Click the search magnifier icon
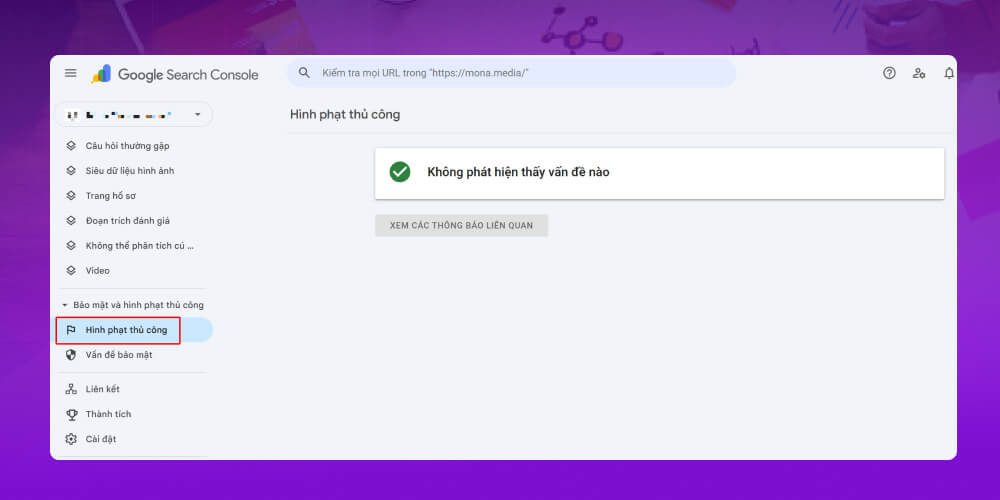 pyautogui.click(x=305, y=73)
